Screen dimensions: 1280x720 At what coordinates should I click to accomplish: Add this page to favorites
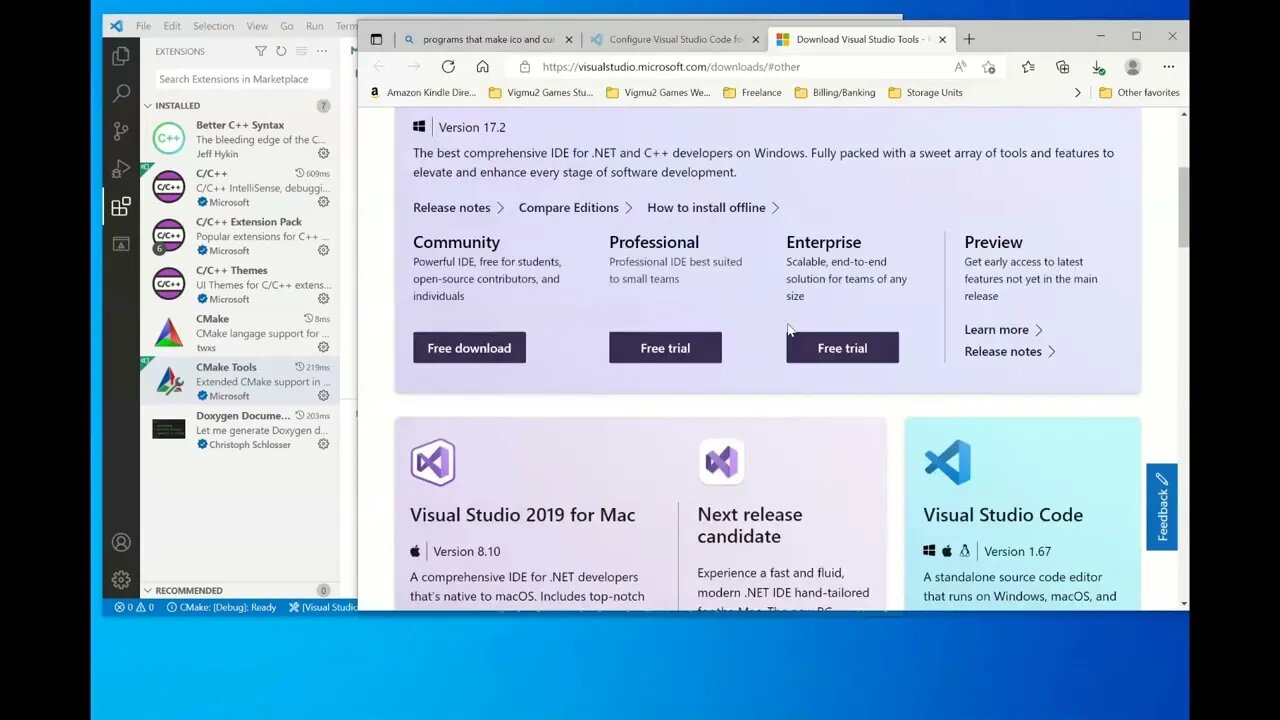pos(989,67)
